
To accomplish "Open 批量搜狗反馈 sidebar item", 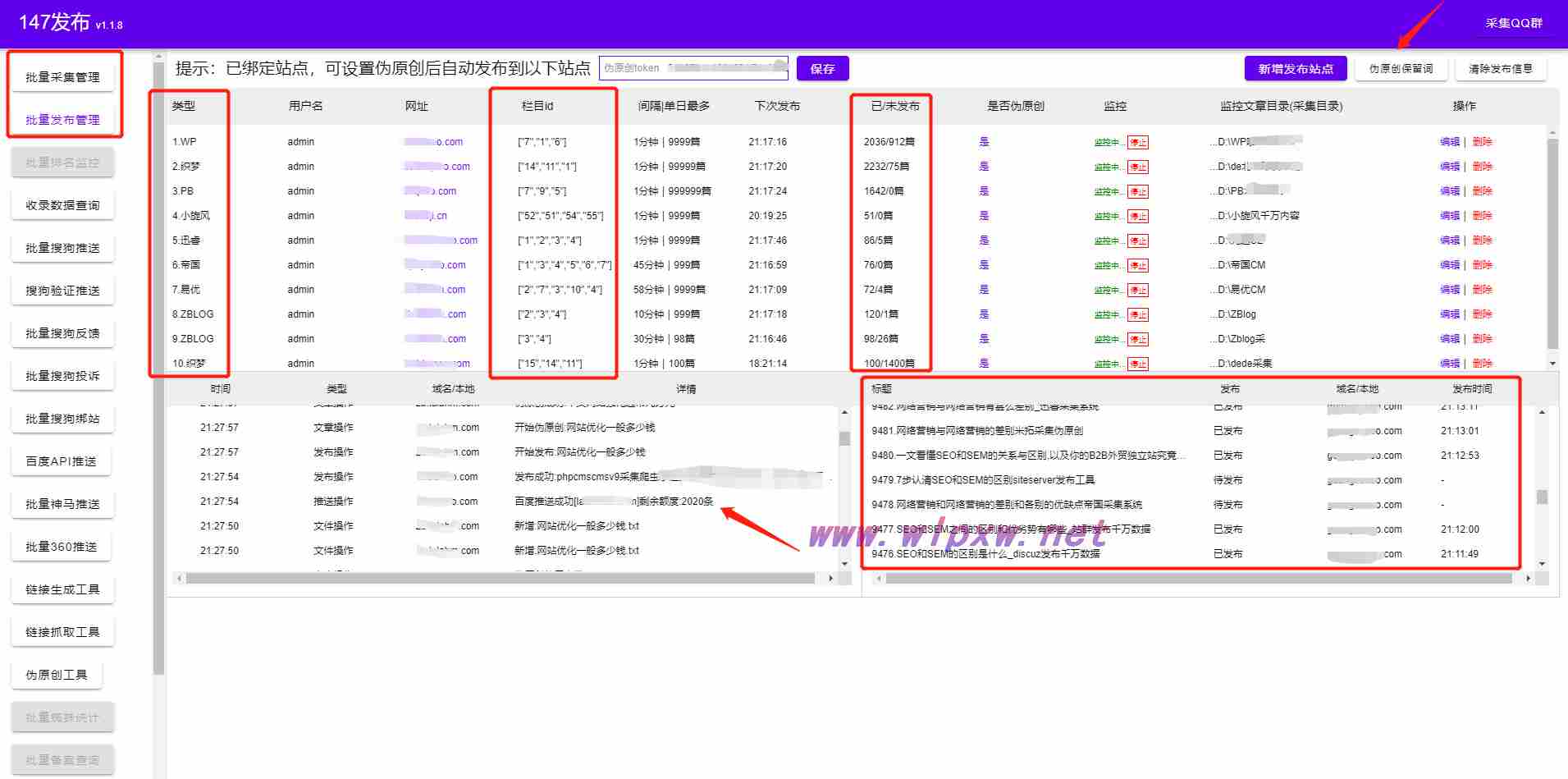I will (x=62, y=333).
